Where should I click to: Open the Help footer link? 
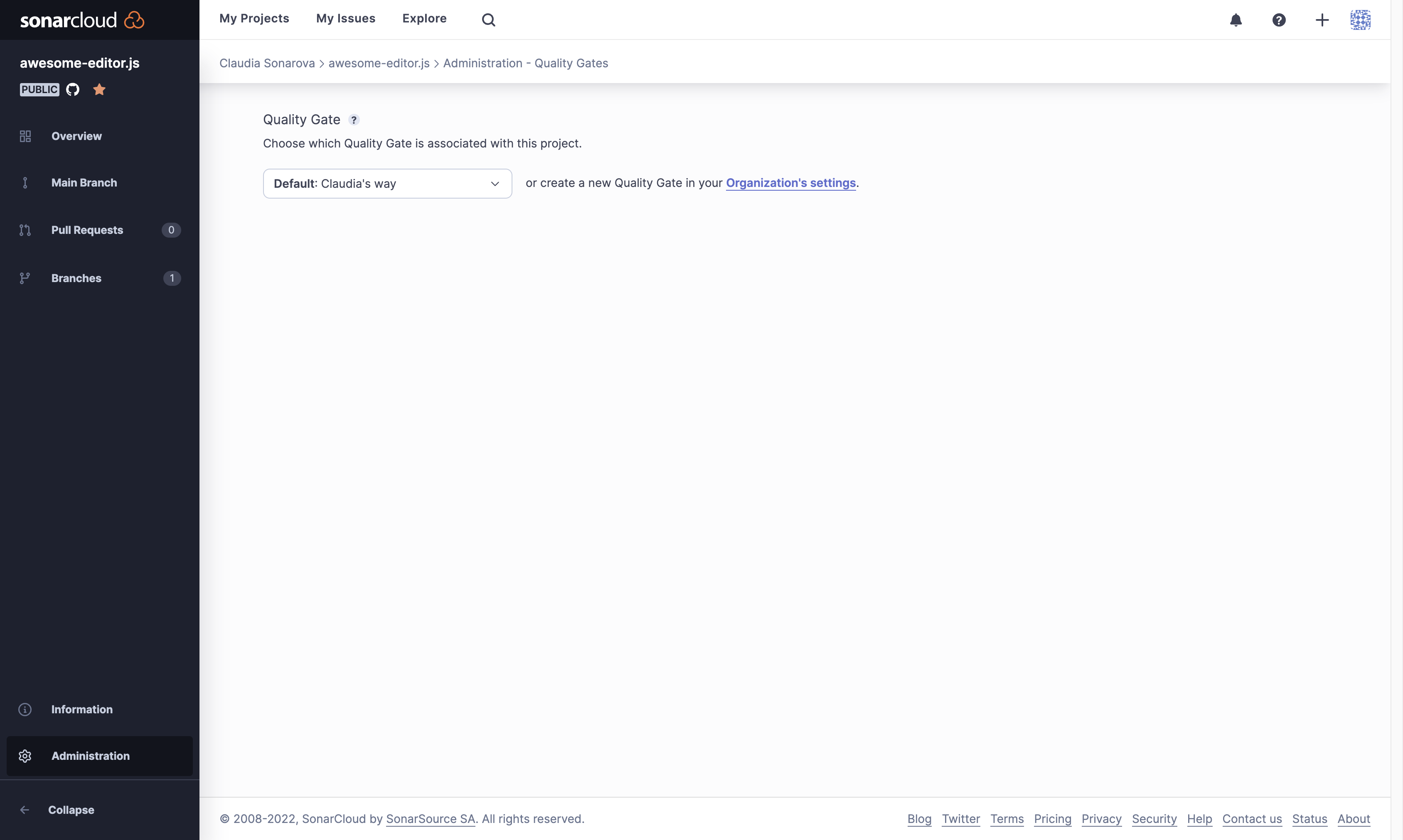1199,819
